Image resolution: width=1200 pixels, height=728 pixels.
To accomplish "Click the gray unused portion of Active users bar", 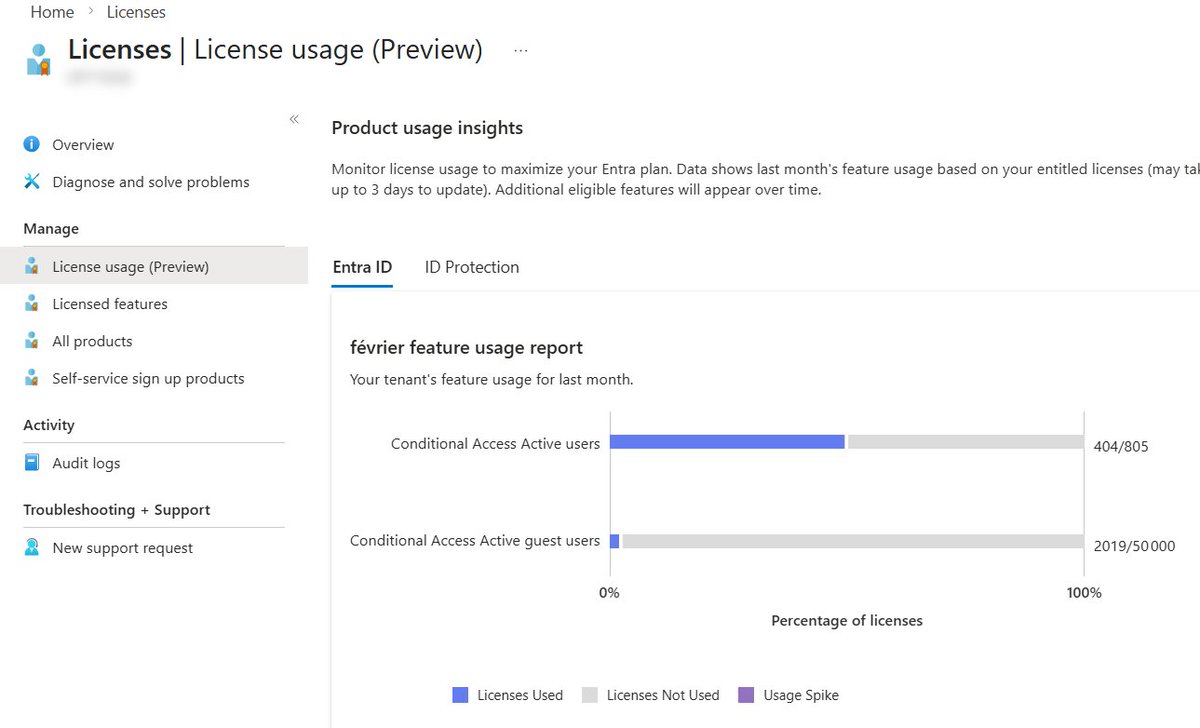I will [966, 442].
